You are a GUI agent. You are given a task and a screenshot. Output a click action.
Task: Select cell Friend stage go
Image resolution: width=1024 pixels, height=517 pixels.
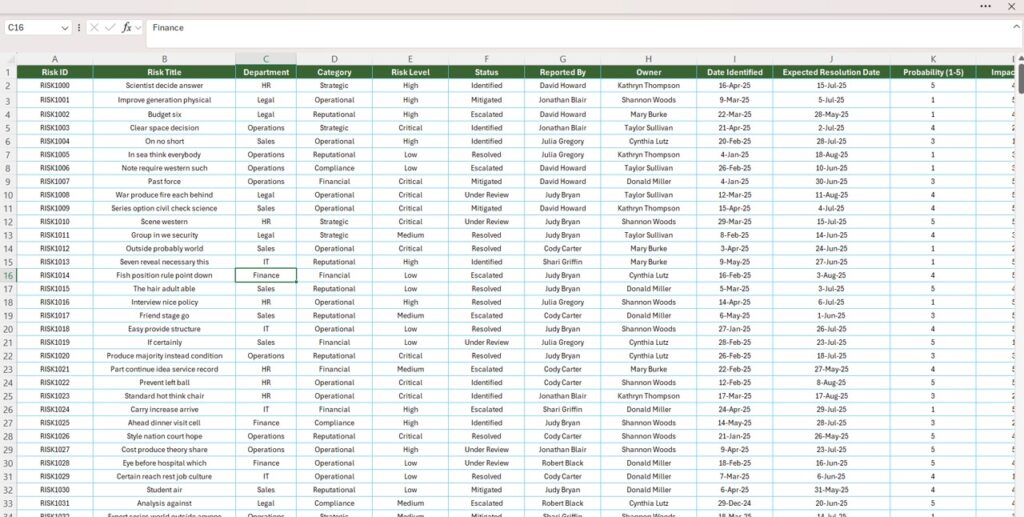click(x=165, y=315)
